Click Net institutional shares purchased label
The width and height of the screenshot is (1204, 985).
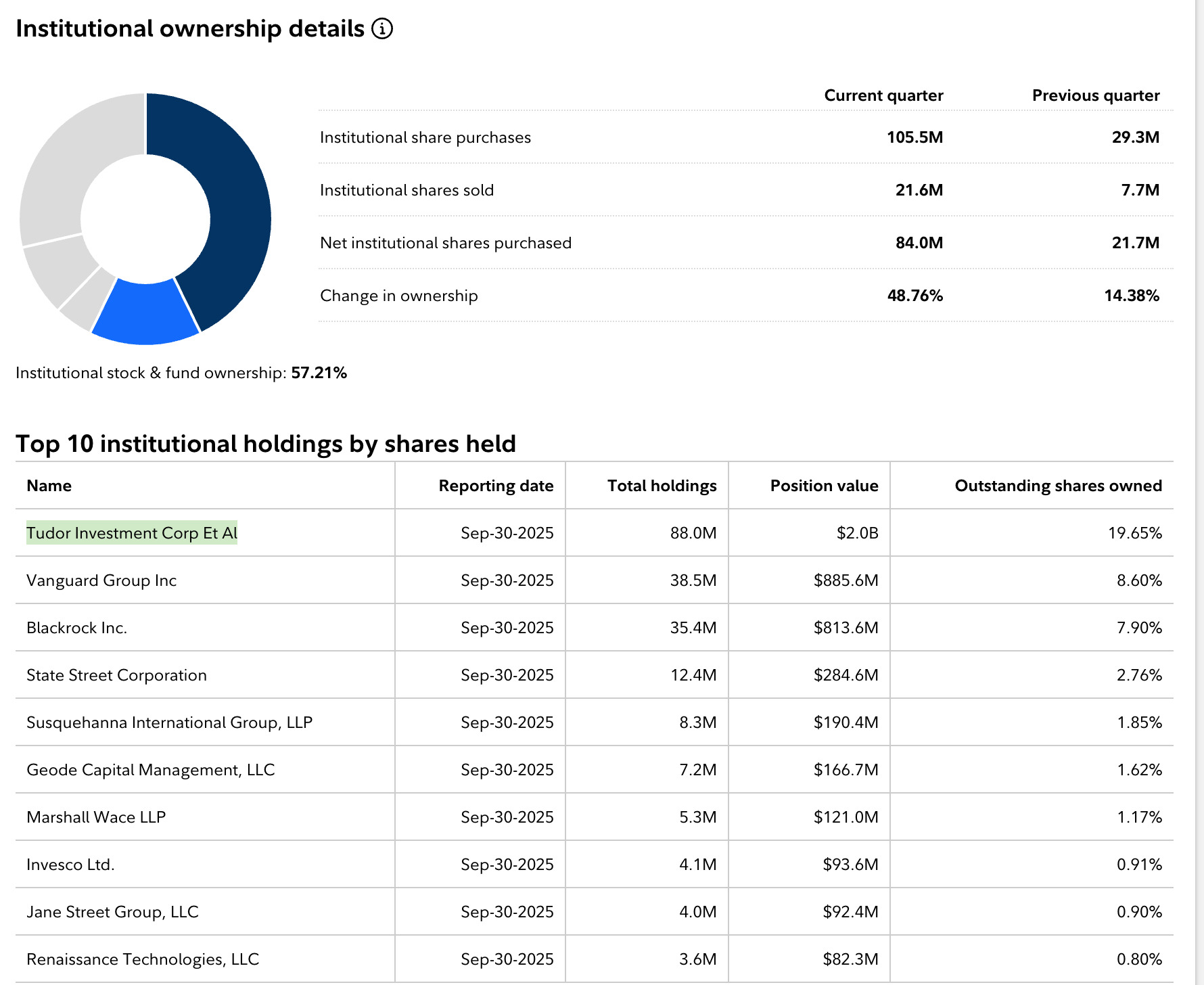[446, 243]
